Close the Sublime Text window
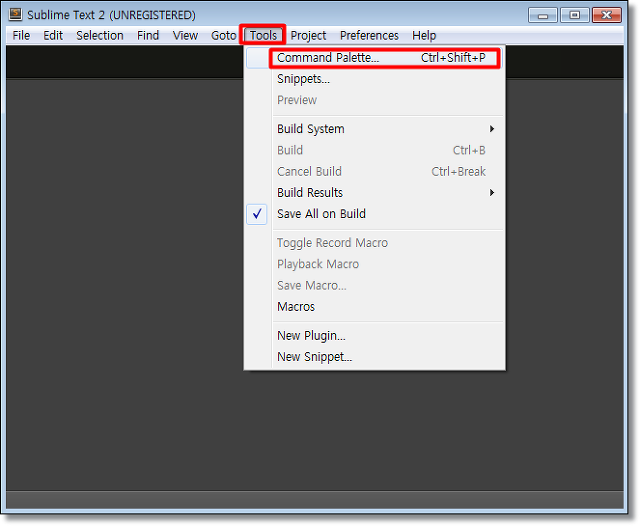The height and width of the screenshot is (526, 640). coord(607,16)
